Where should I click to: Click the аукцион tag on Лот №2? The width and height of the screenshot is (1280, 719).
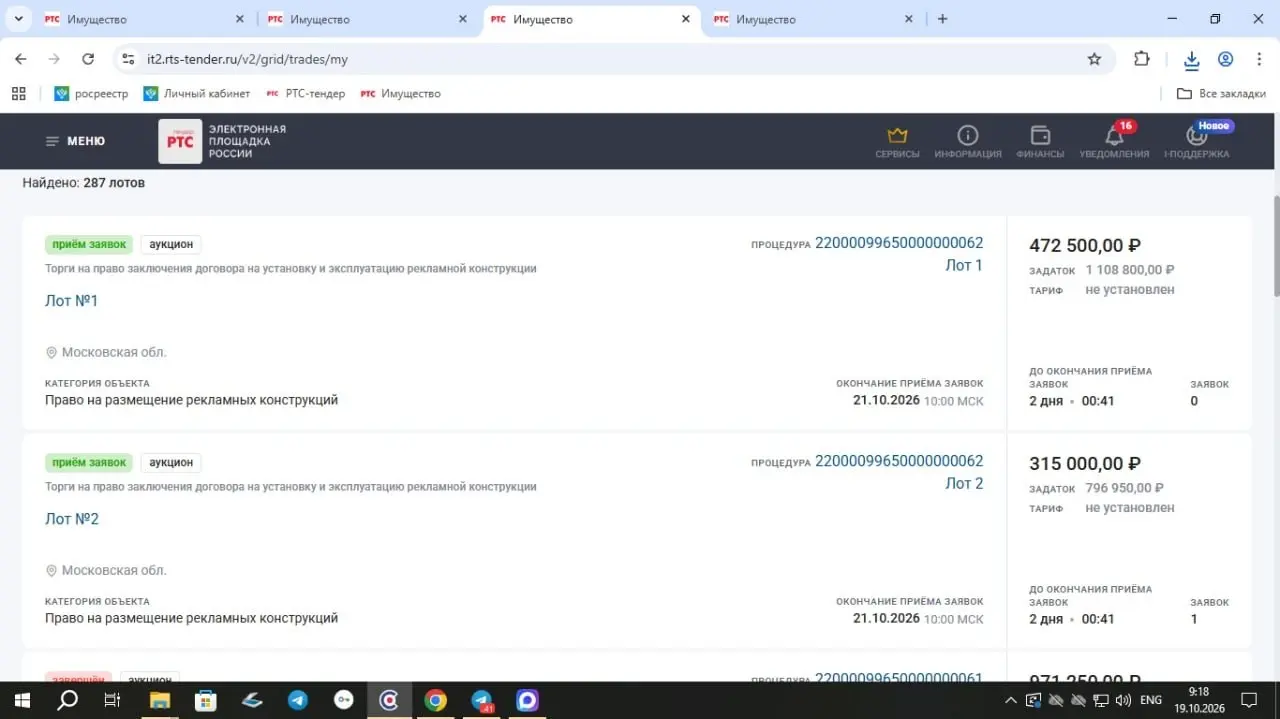(x=171, y=462)
